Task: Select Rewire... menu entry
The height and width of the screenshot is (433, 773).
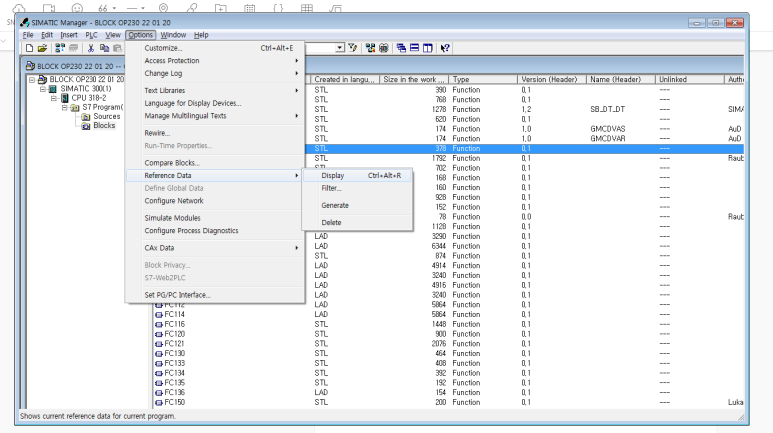Action: coord(215,133)
